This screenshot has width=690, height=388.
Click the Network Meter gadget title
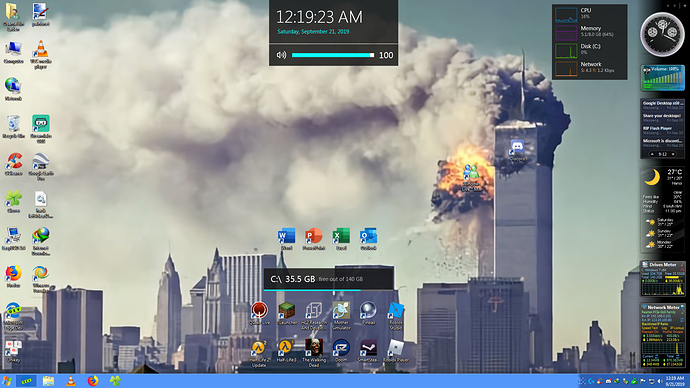(x=663, y=307)
